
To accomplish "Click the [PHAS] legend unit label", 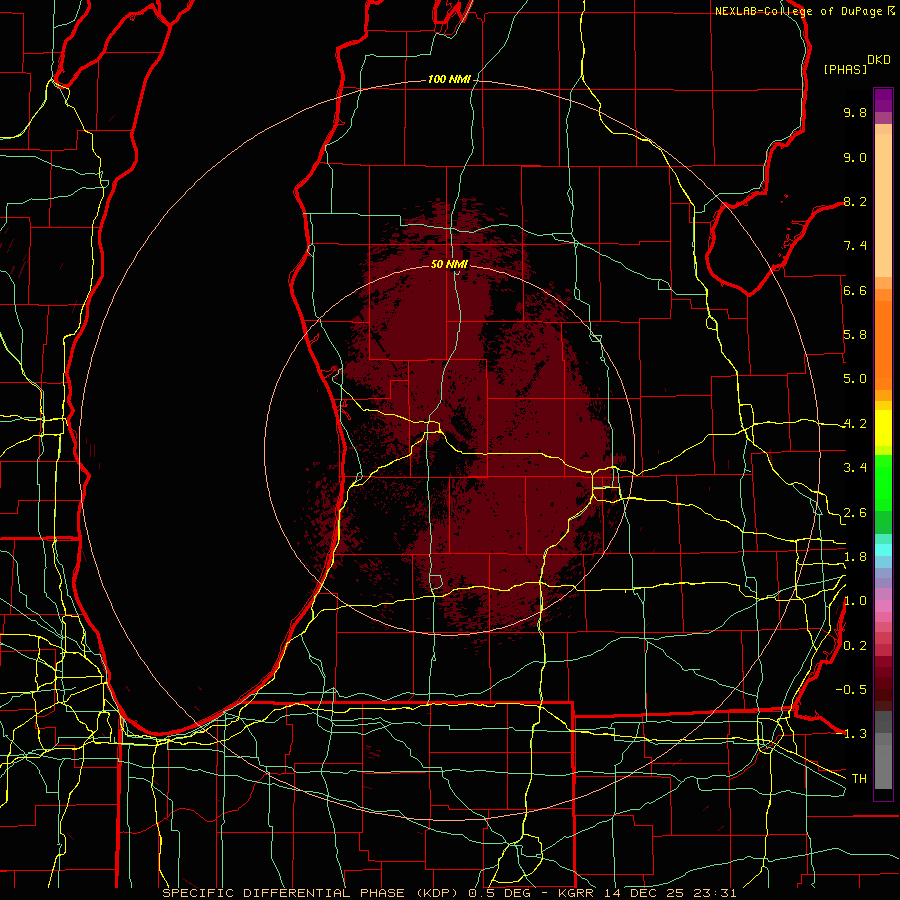I will (845, 69).
